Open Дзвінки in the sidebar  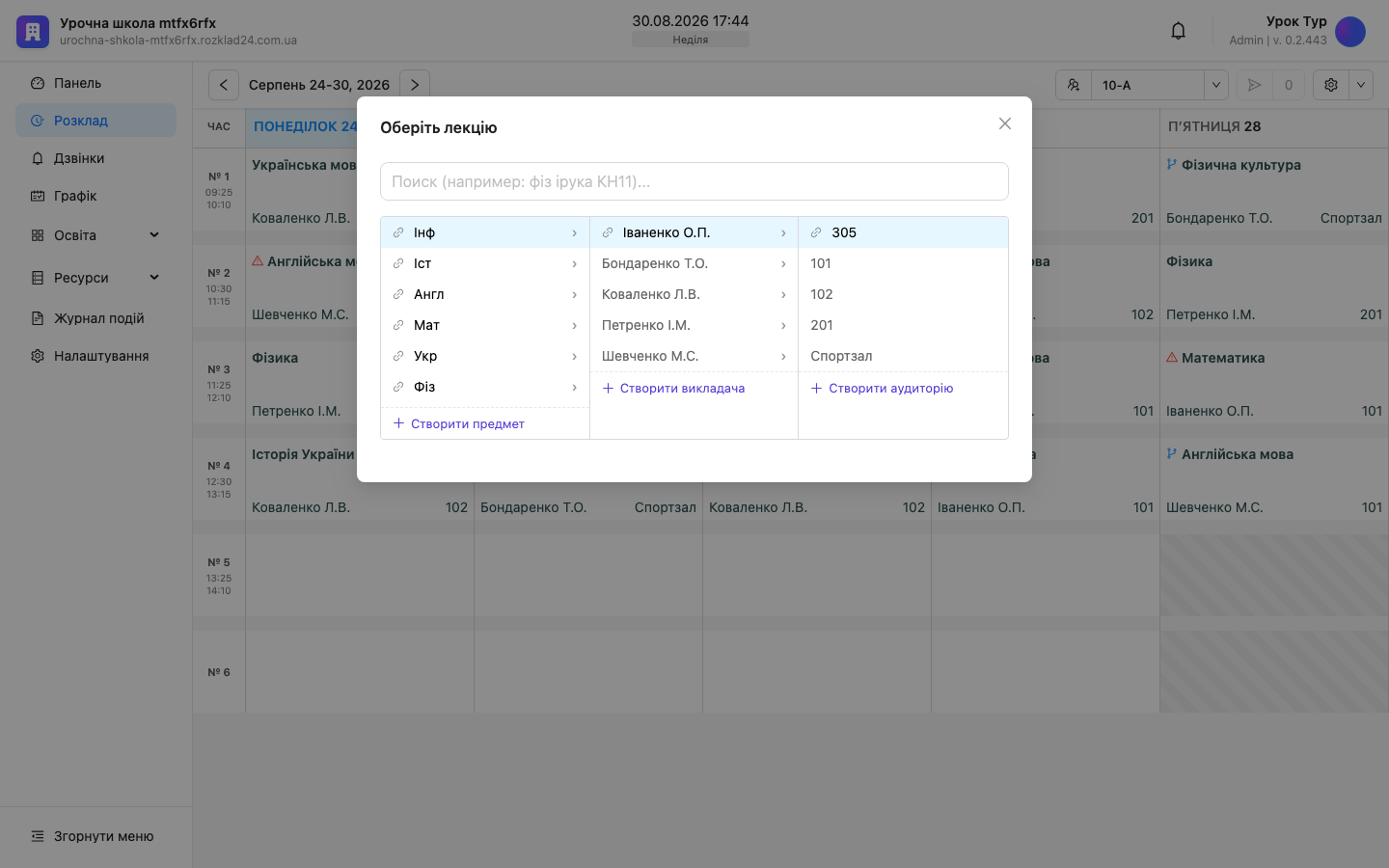pyautogui.click(x=95, y=158)
